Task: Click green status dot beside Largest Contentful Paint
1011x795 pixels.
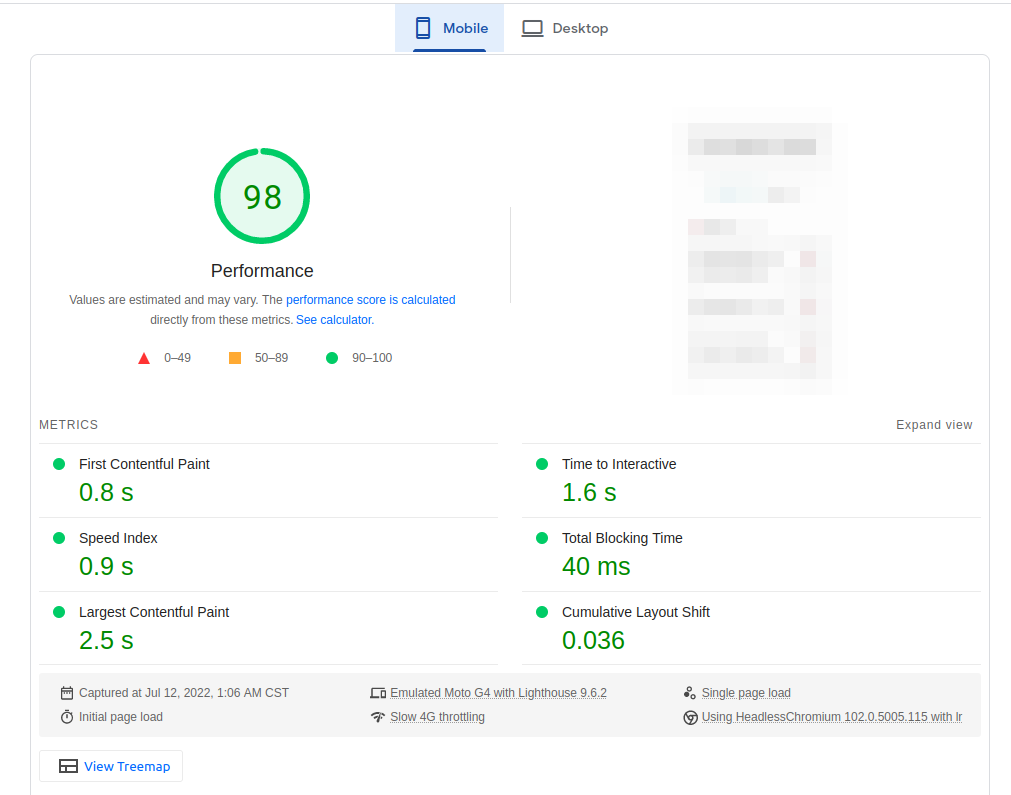Action: point(59,612)
